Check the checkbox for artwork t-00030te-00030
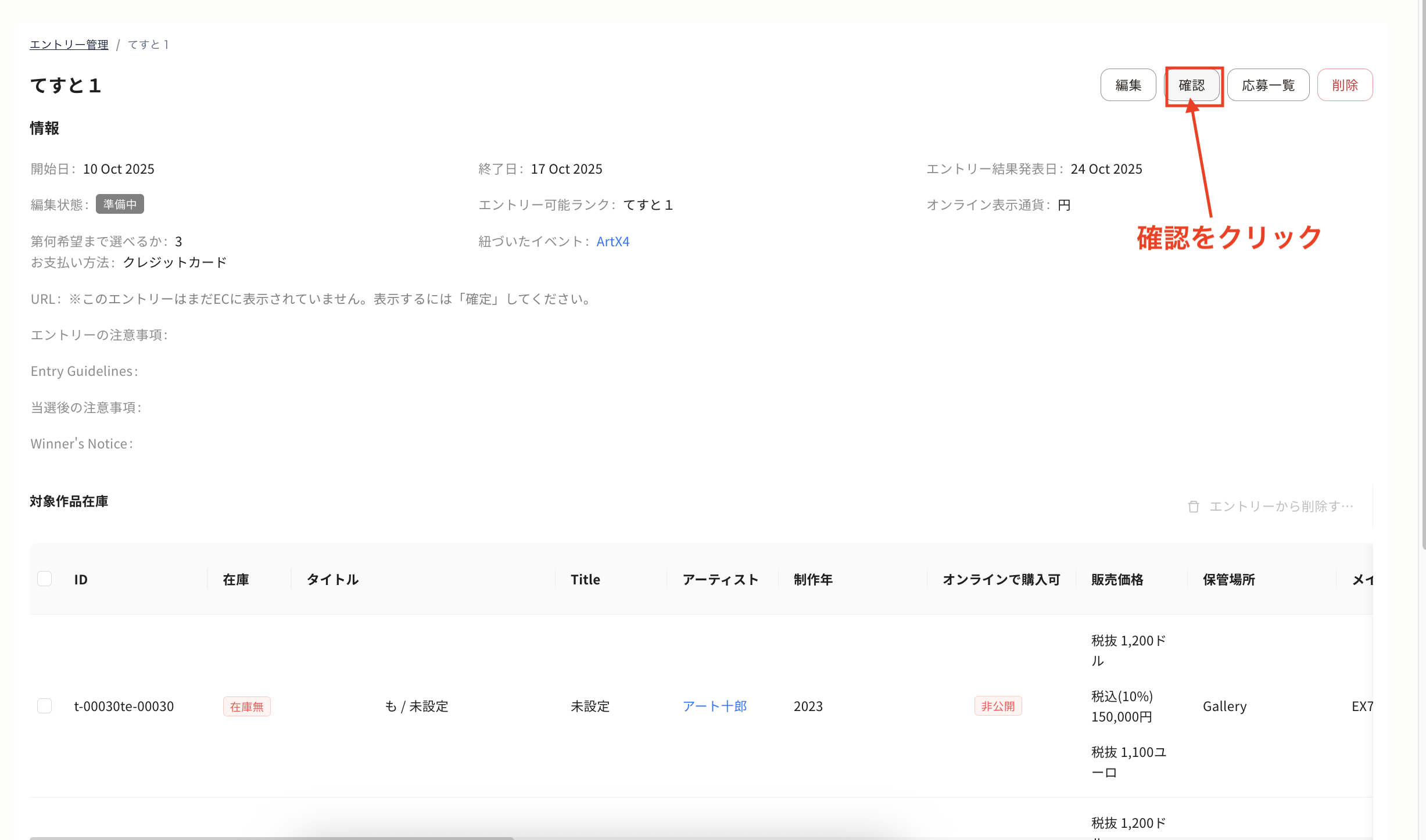The height and width of the screenshot is (840, 1426). [x=44, y=706]
